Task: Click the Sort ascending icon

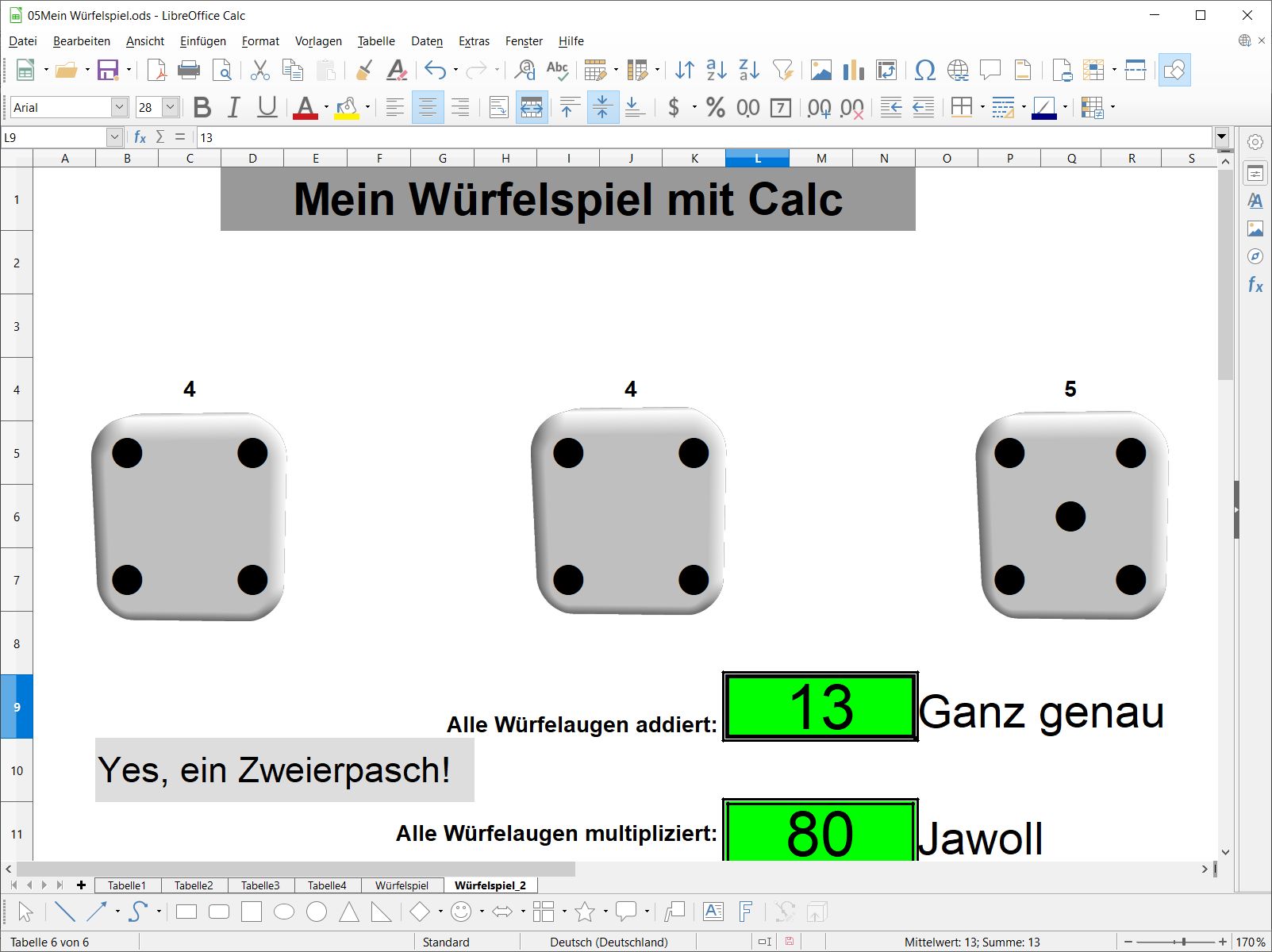Action: 717,71
